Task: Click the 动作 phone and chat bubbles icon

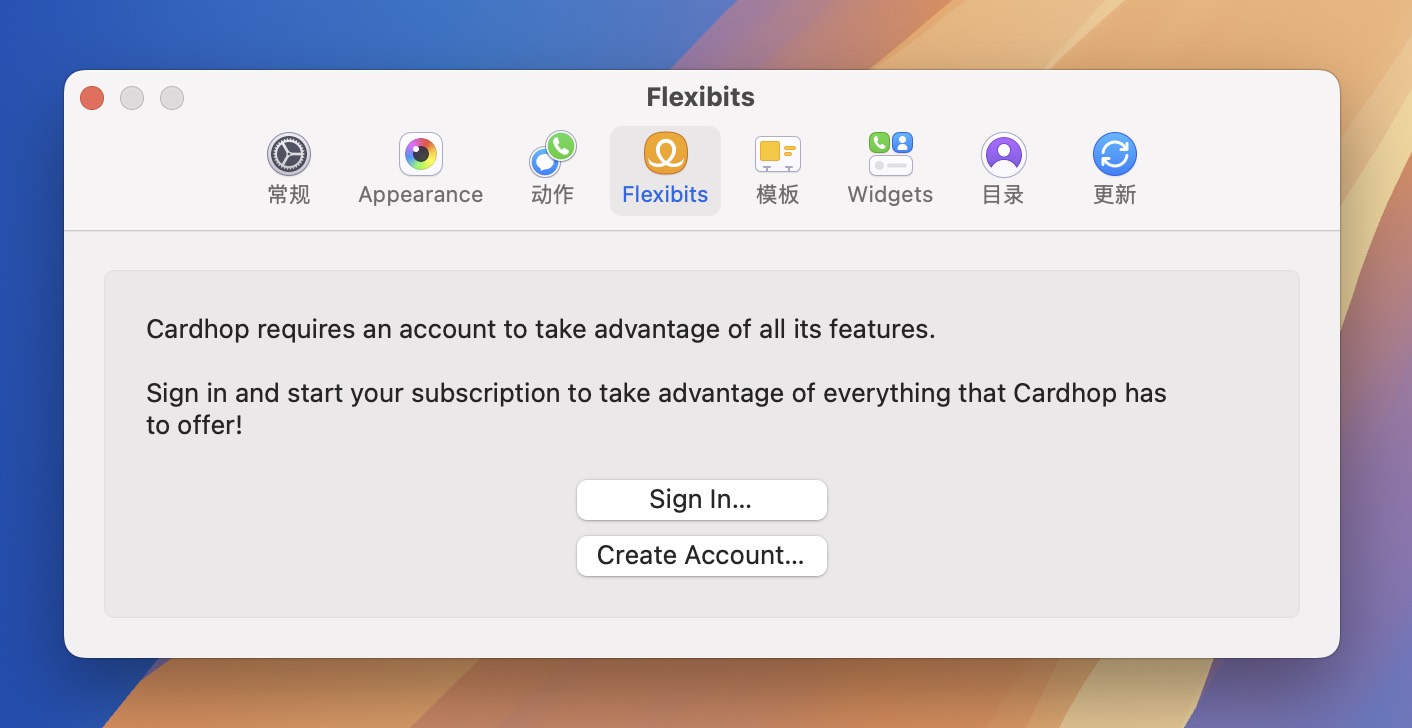Action: (x=552, y=154)
